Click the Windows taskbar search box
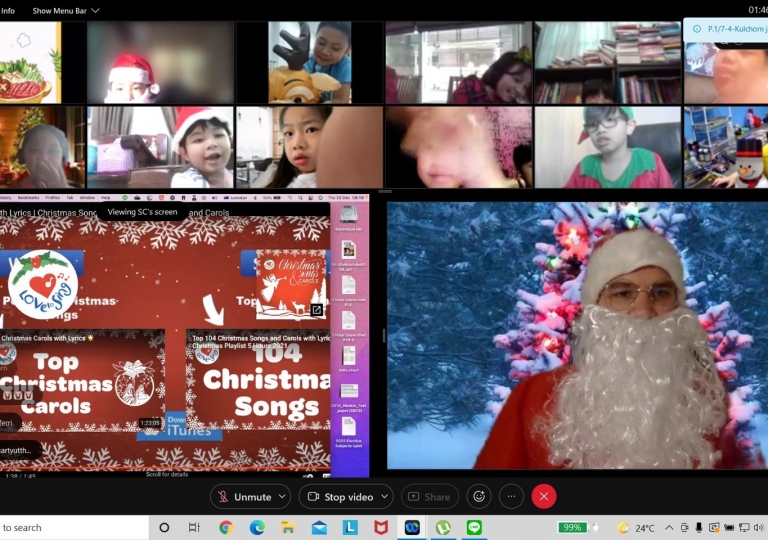This screenshot has width=768, height=540. pos(73,528)
